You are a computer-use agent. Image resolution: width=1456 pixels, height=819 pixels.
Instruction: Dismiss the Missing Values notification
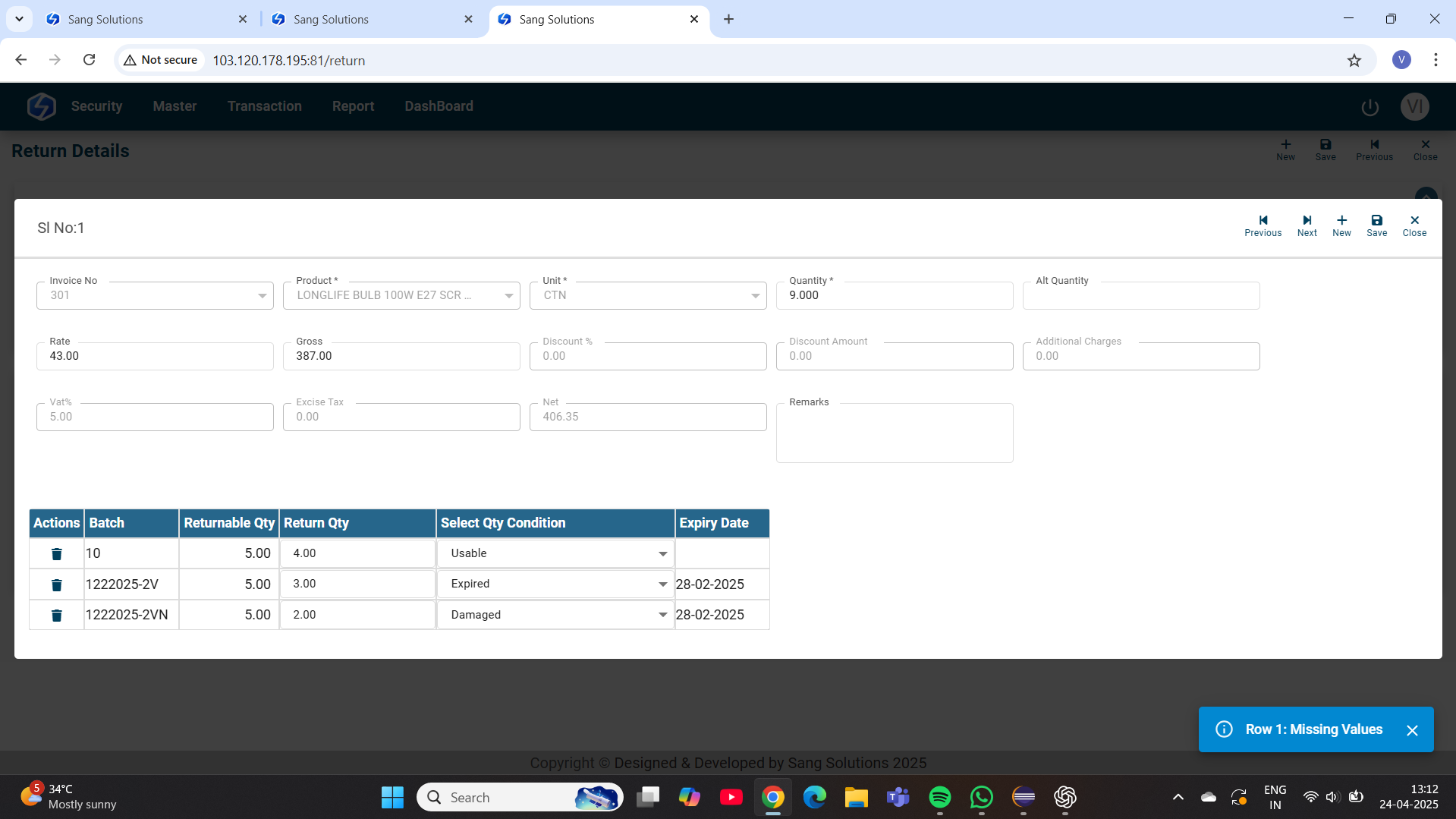pyautogui.click(x=1412, y=730)
